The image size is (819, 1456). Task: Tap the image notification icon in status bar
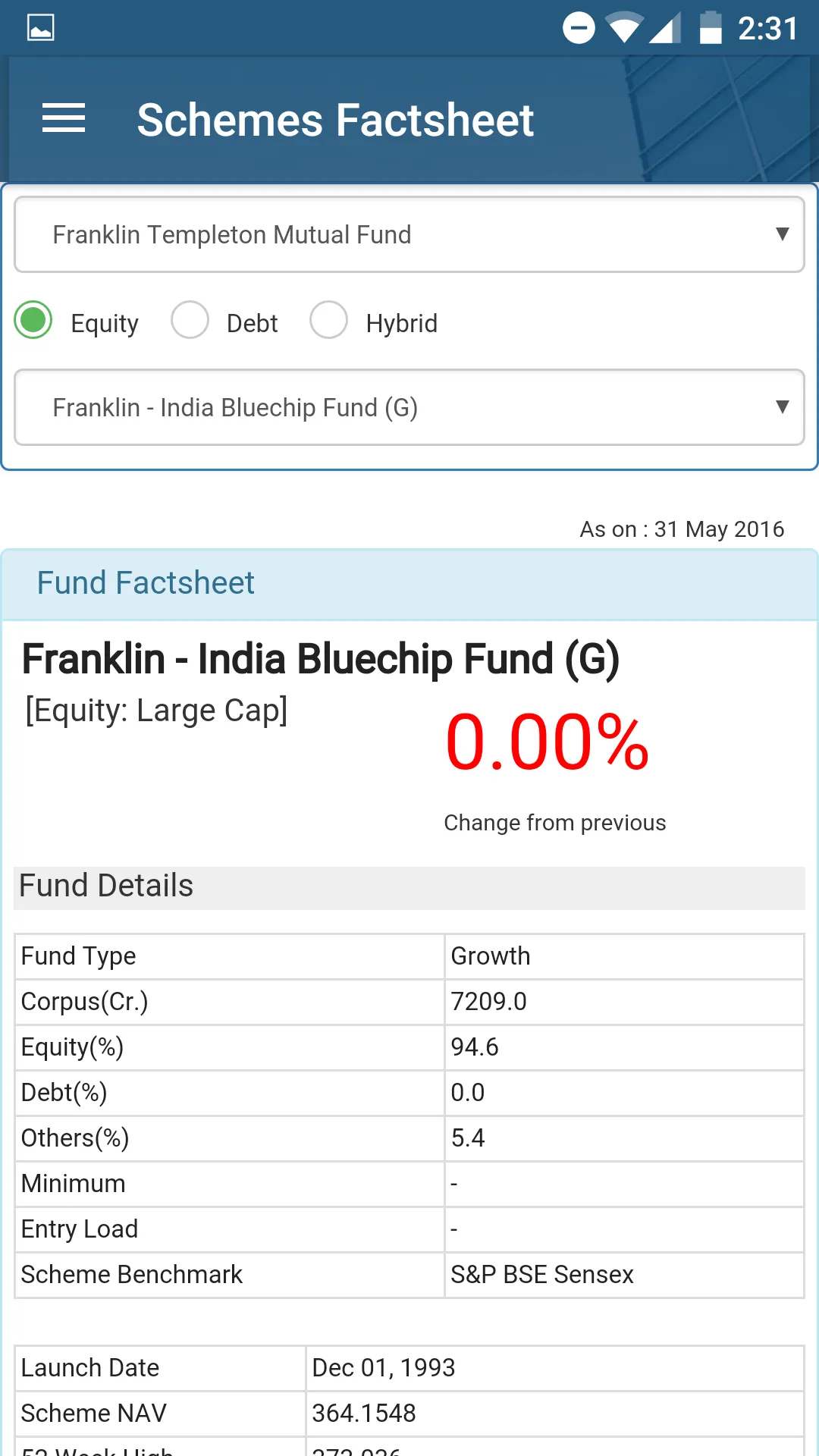(41, 28)
